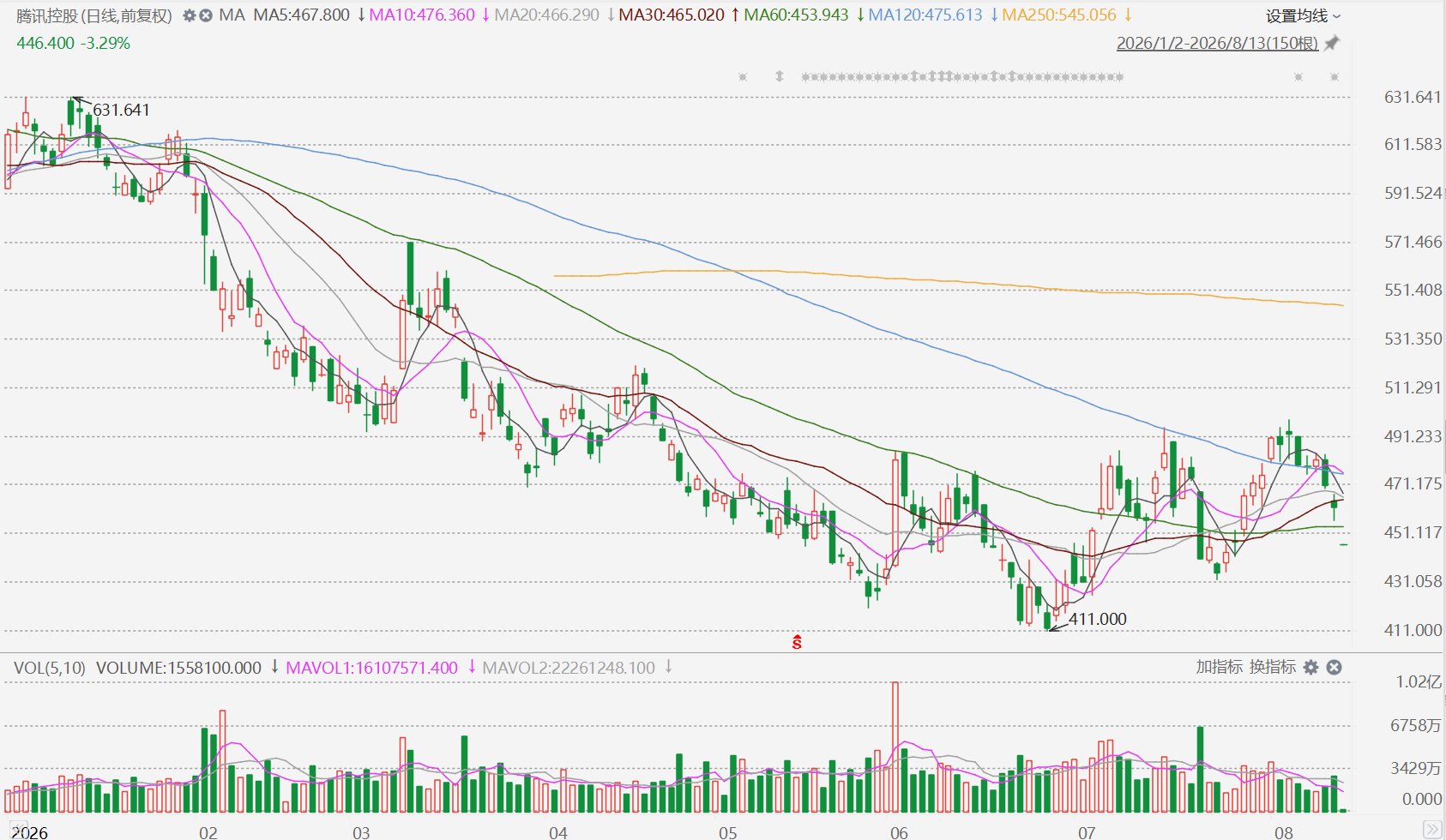
Task: Pin the 2026/1/2-2026/8/13 date range
Action: coord(1332,43)
